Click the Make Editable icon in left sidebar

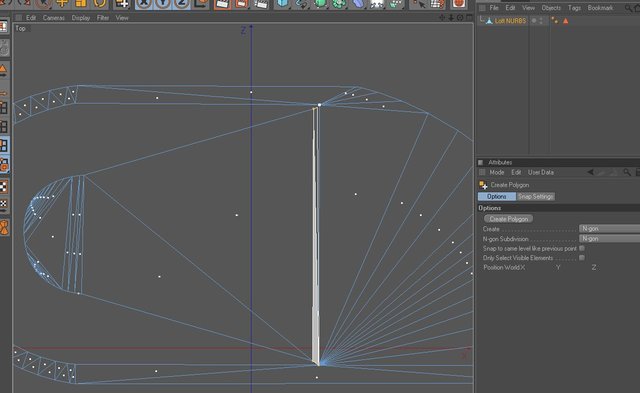coord(4,27)
